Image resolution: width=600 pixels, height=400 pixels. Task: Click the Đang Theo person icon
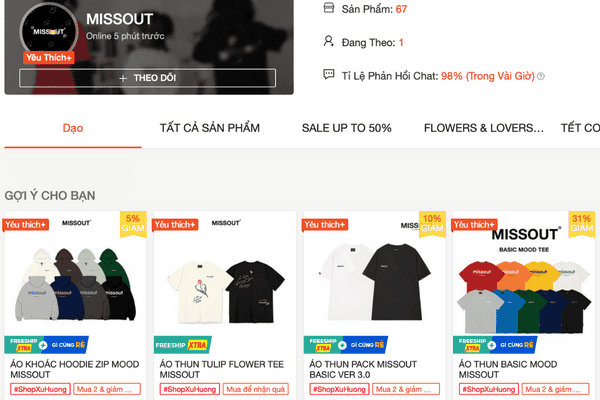[329, 41]
